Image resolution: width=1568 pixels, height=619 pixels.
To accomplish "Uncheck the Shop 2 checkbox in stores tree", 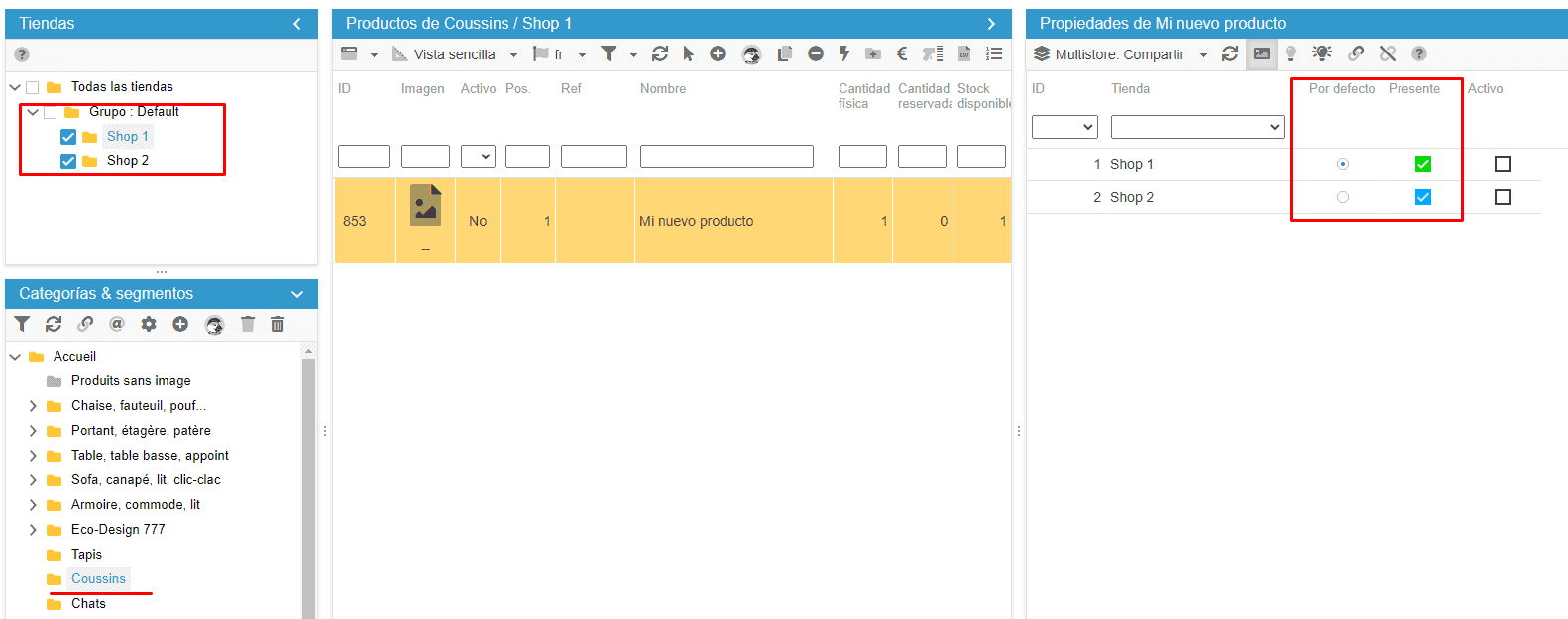I will point(68,161).
